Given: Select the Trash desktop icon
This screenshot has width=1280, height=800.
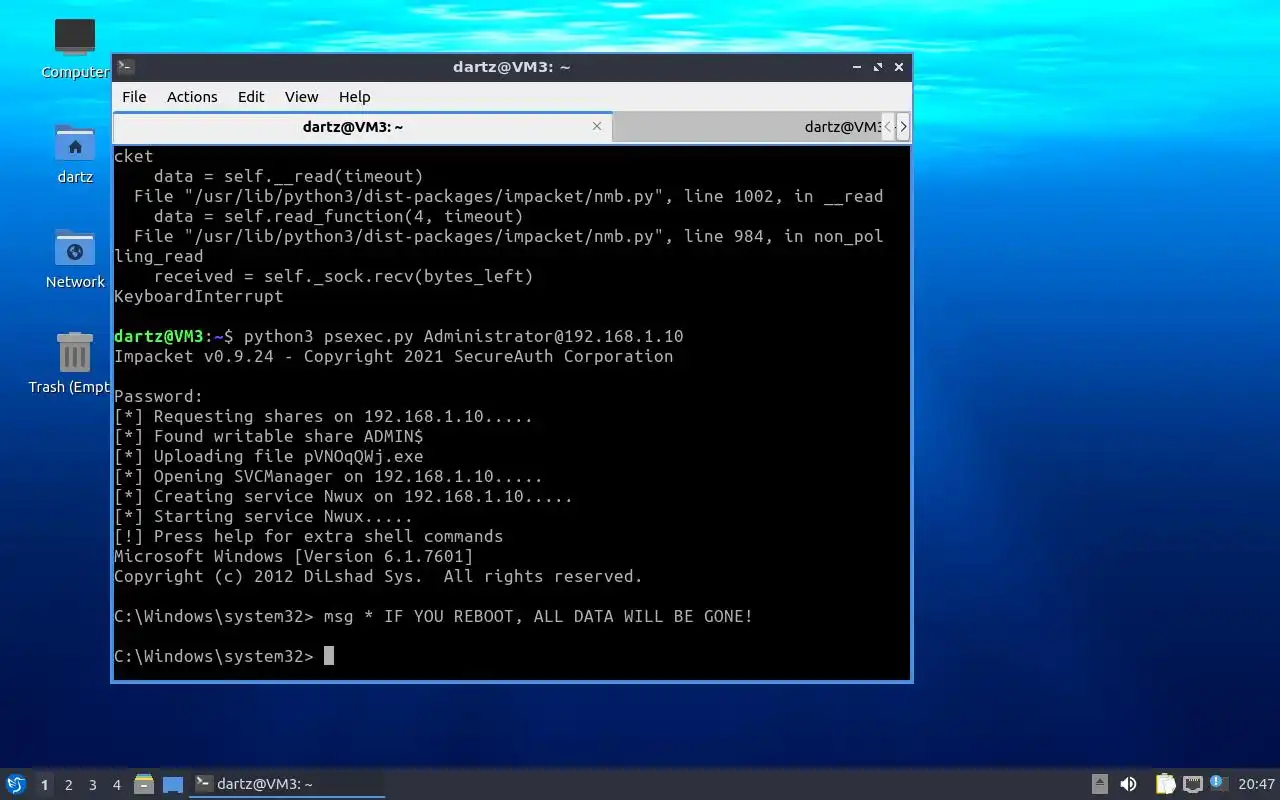Looking at the screenshot, I should click(72, 364).
